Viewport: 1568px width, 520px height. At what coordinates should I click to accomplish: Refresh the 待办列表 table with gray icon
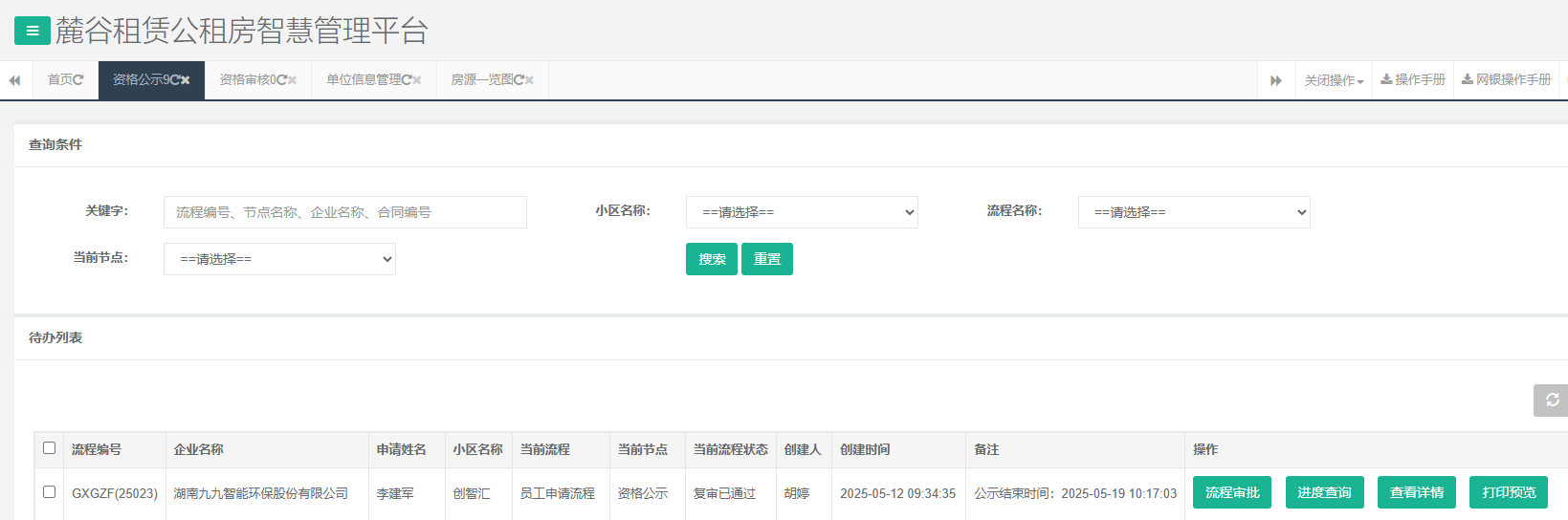point(1551,400)
